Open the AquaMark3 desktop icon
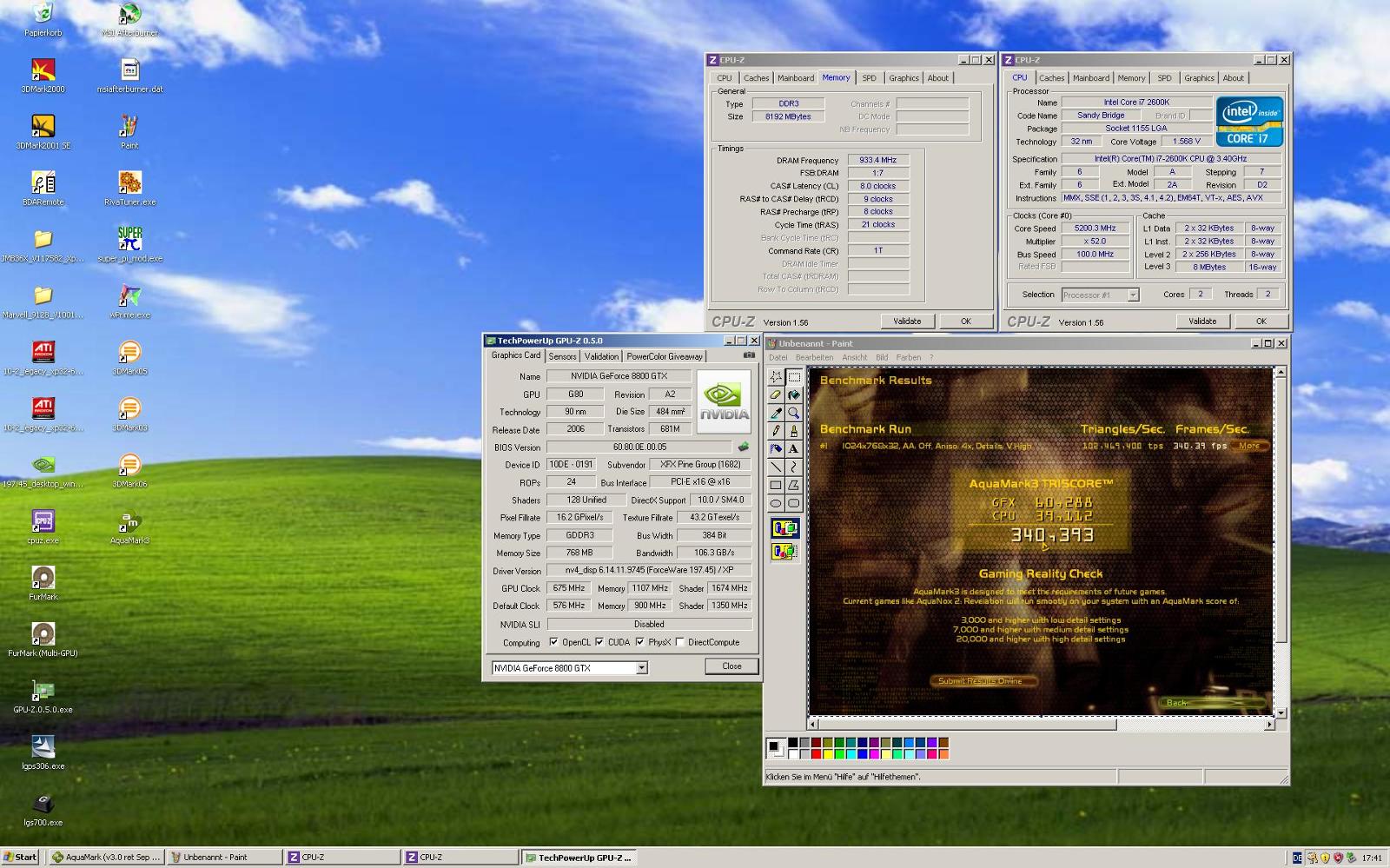 [x=129, y=527]
